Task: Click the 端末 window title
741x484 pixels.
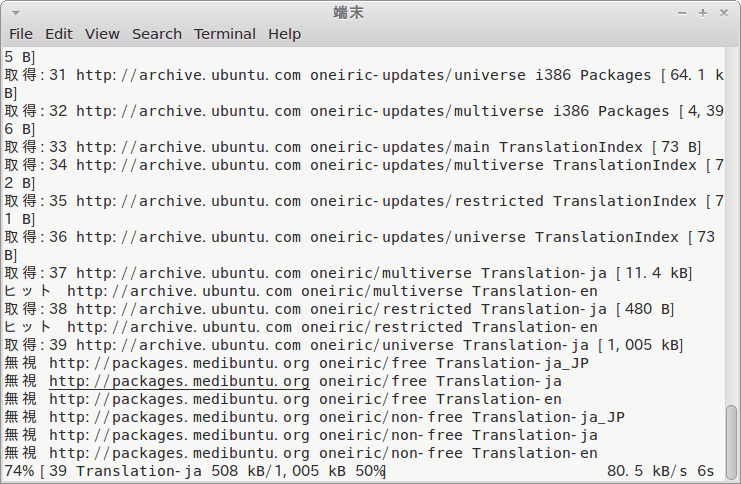Action: 348,12
